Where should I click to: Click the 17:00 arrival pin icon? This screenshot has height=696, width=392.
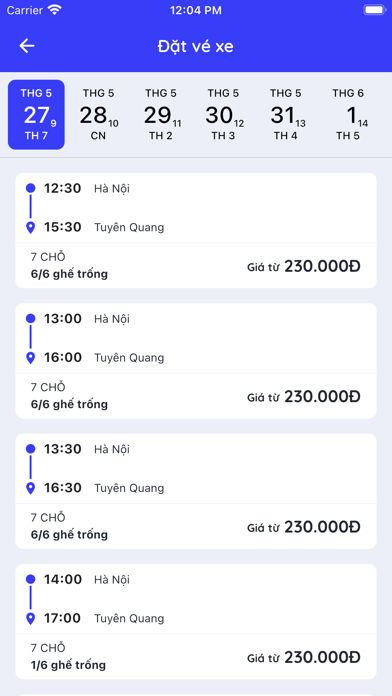pyautogui.click(x=31, y=618)
